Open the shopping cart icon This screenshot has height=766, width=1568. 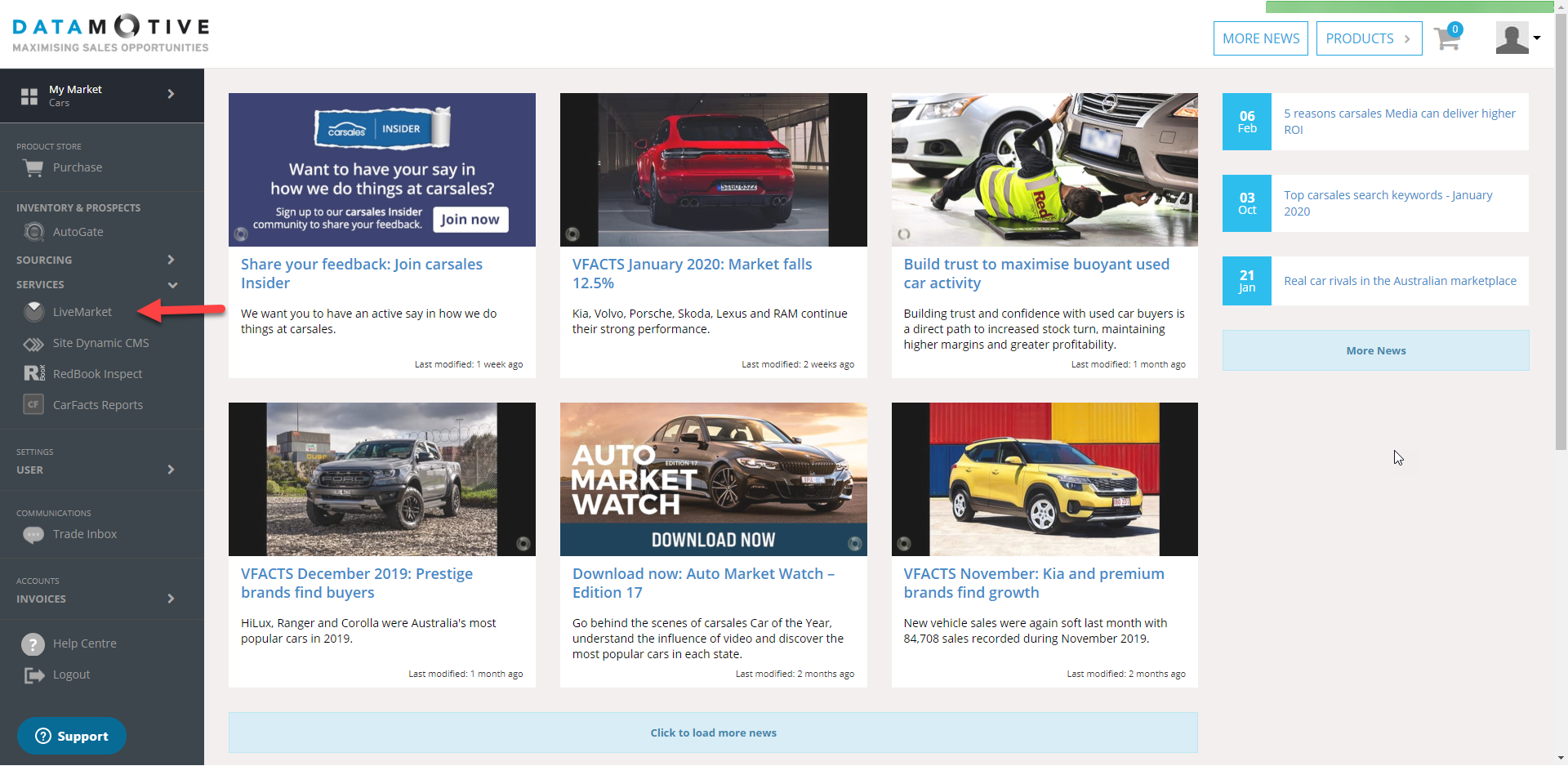click(1446, 38)
